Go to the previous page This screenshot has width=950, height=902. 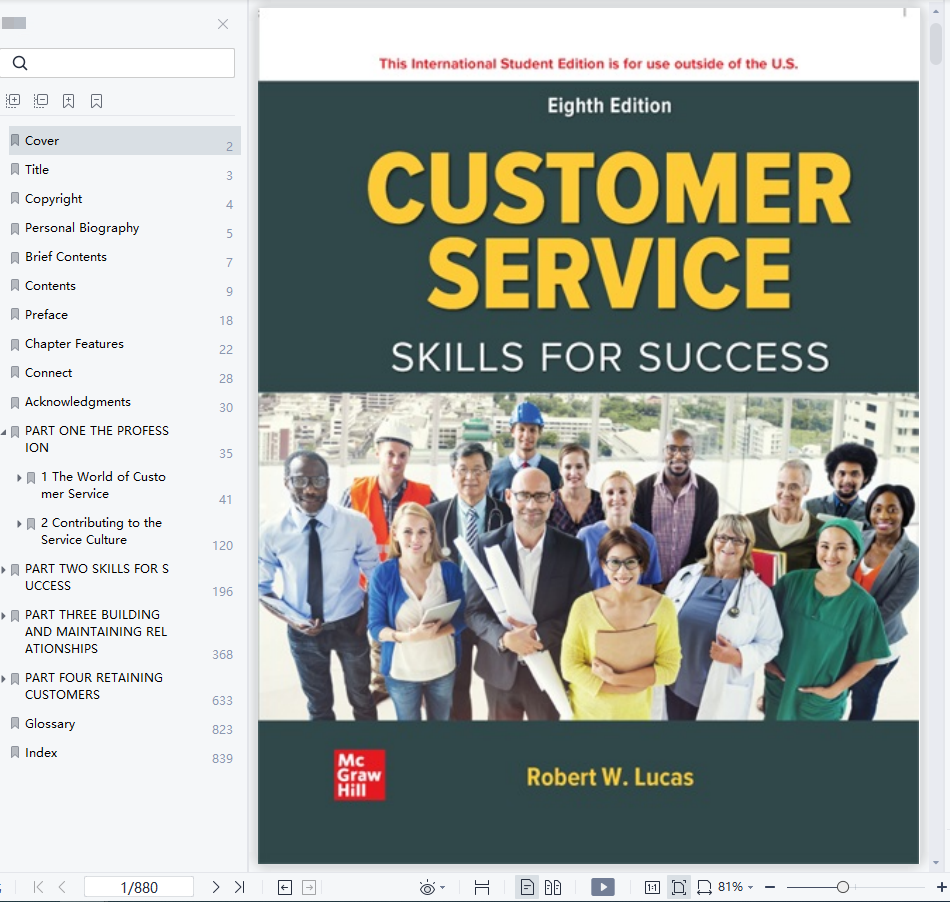[62, 887]
